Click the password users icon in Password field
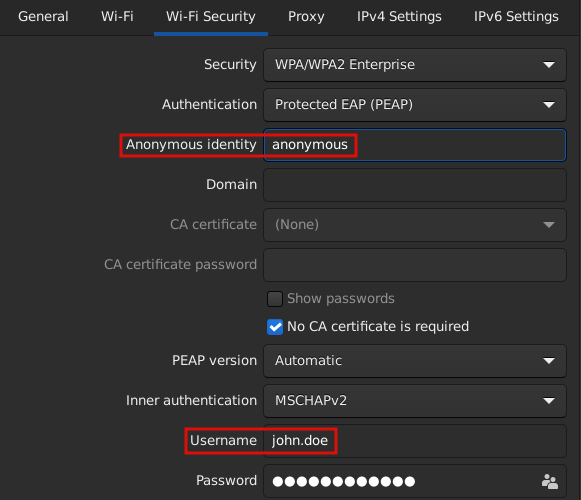Screen dimensions: 581x500 tap(550, 481)
